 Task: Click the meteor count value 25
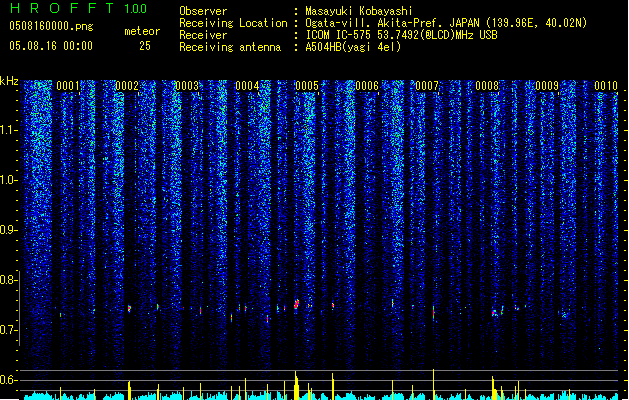click(145, 46)
